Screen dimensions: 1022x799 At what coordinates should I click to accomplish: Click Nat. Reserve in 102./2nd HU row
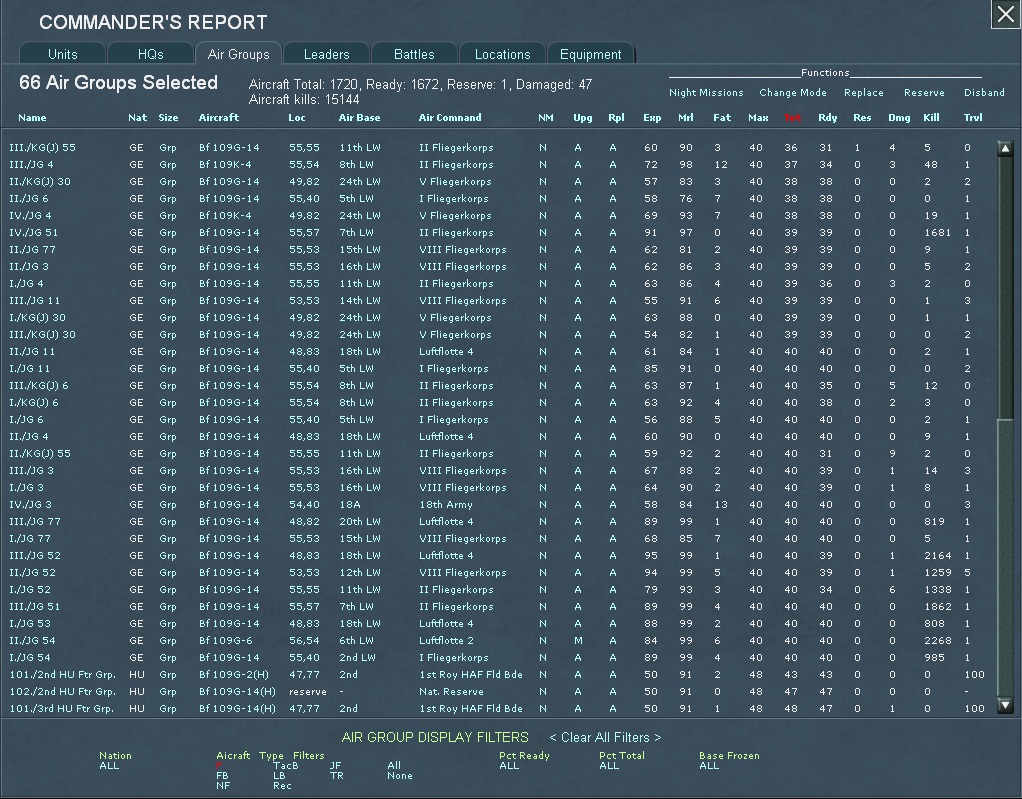pyautogui.click(x=452, y=691)
